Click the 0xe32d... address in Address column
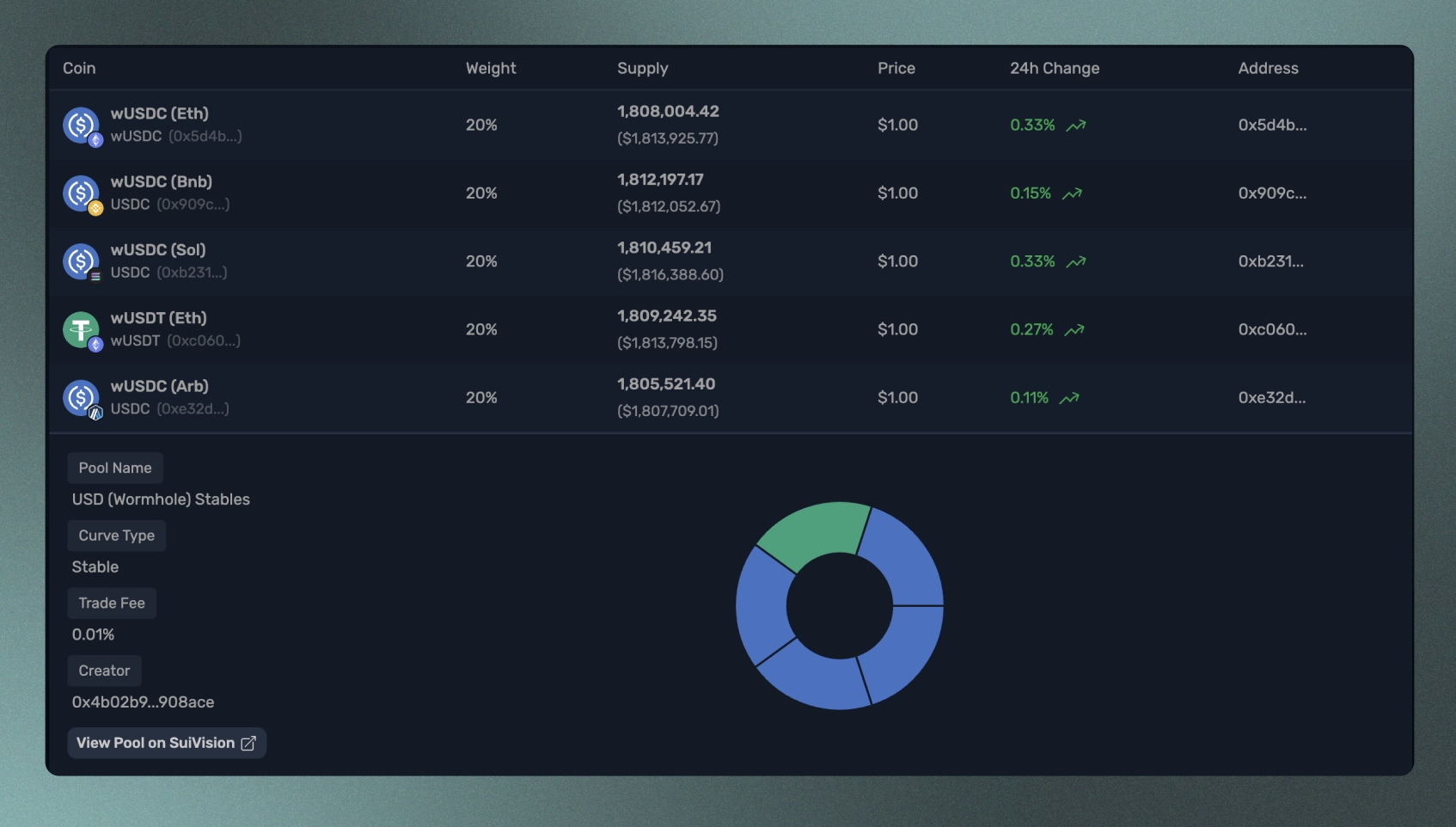Screen dimensions: 1456x827 [1271, 398]
